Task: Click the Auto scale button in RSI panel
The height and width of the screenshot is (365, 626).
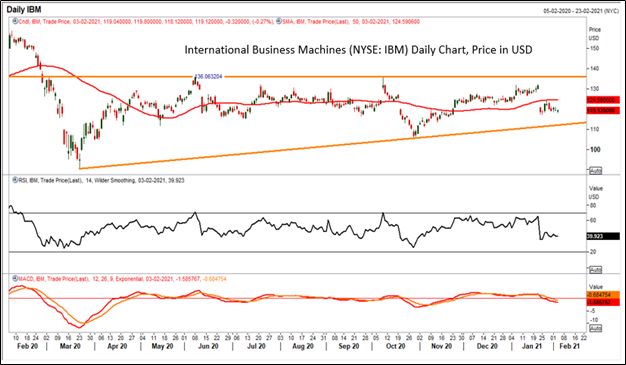Action: pyautogui.click(x=595, y=270)
